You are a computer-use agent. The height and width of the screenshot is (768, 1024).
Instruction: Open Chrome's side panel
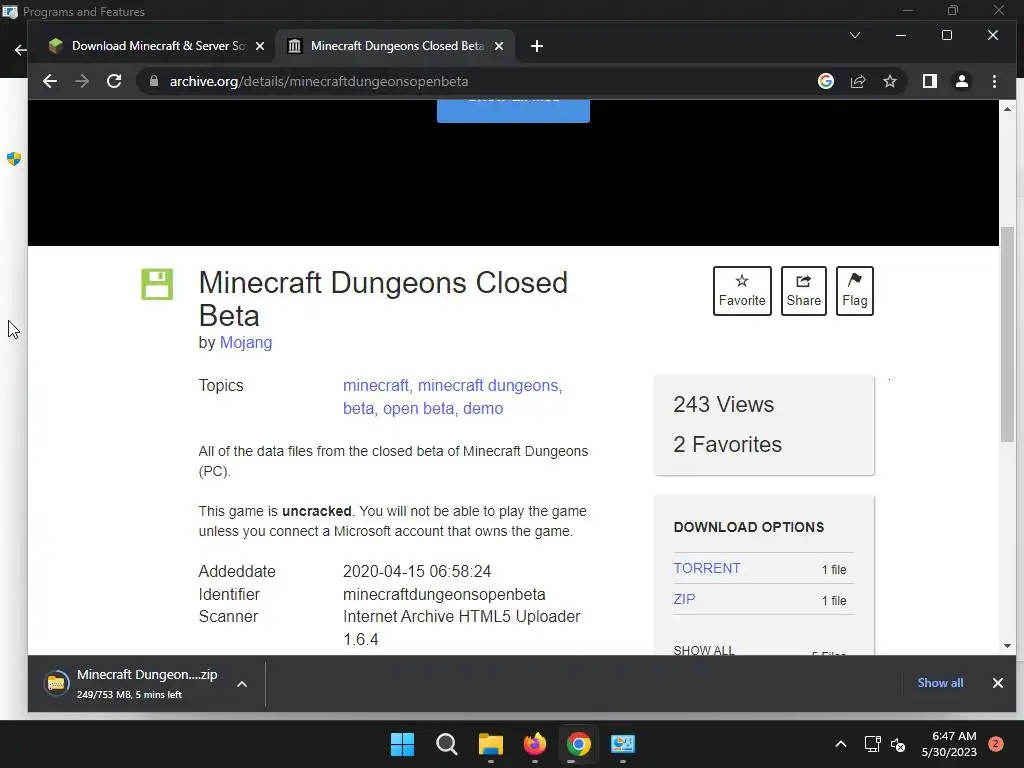(x=929, y=81)
